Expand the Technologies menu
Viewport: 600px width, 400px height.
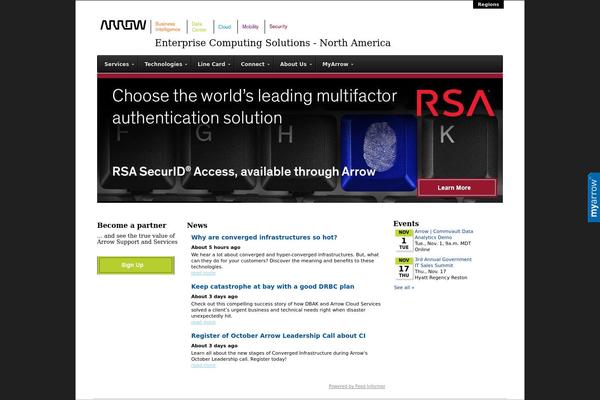[166, 64]
